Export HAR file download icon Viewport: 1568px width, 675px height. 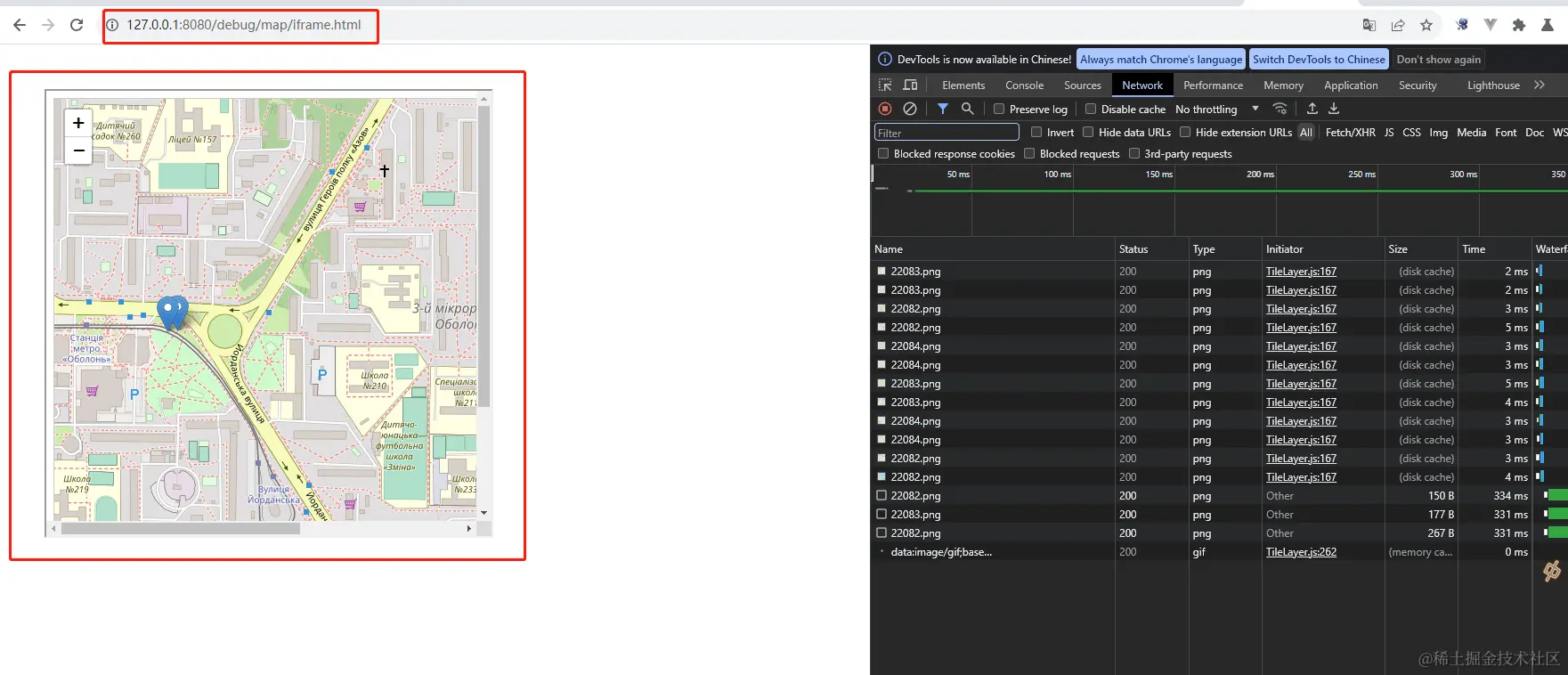(1334, 109)
